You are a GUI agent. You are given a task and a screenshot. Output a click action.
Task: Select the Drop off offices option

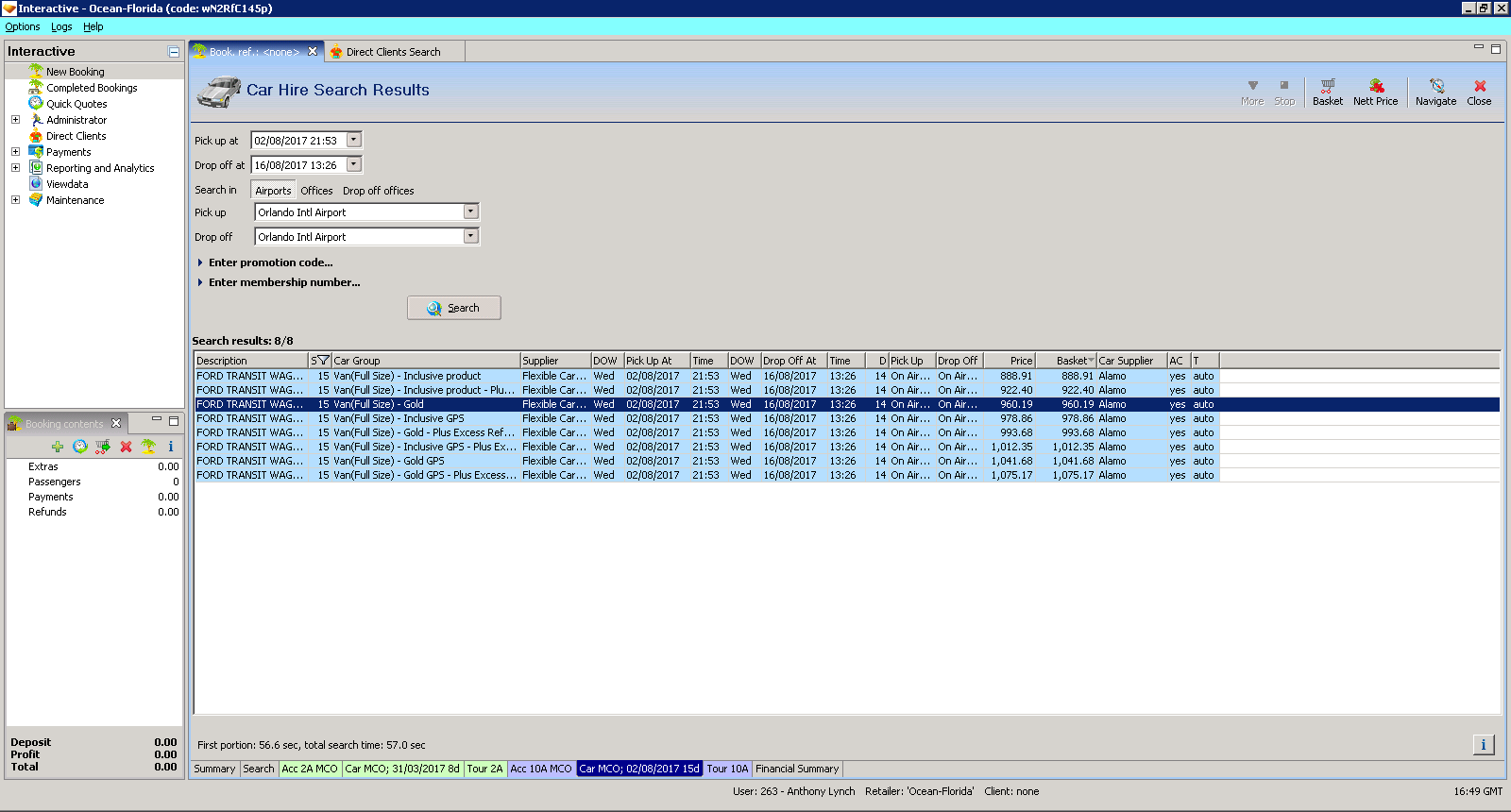pos(378,191)
